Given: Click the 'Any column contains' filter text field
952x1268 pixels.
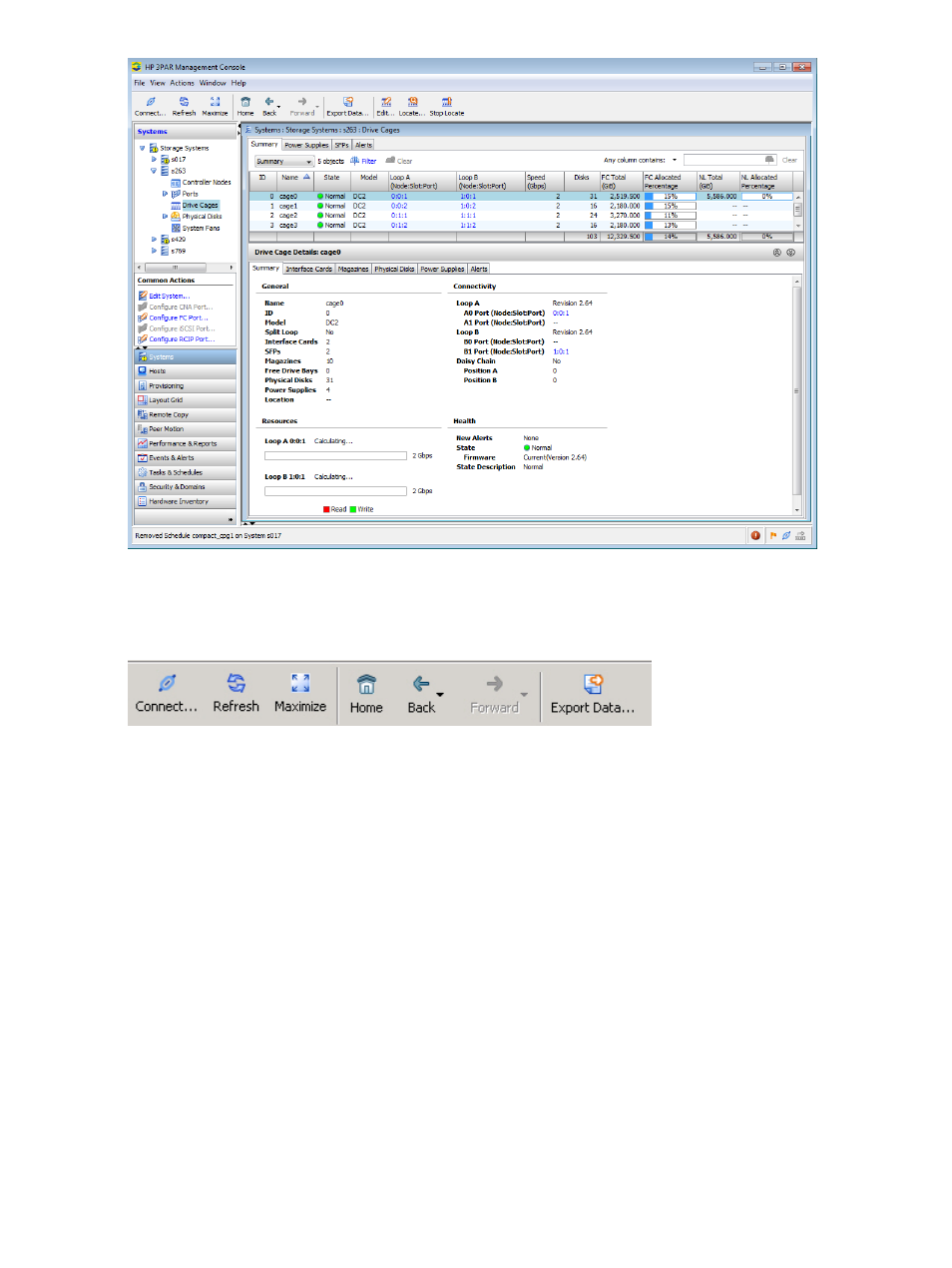Looking at the screenshot, I should (729, 160).
